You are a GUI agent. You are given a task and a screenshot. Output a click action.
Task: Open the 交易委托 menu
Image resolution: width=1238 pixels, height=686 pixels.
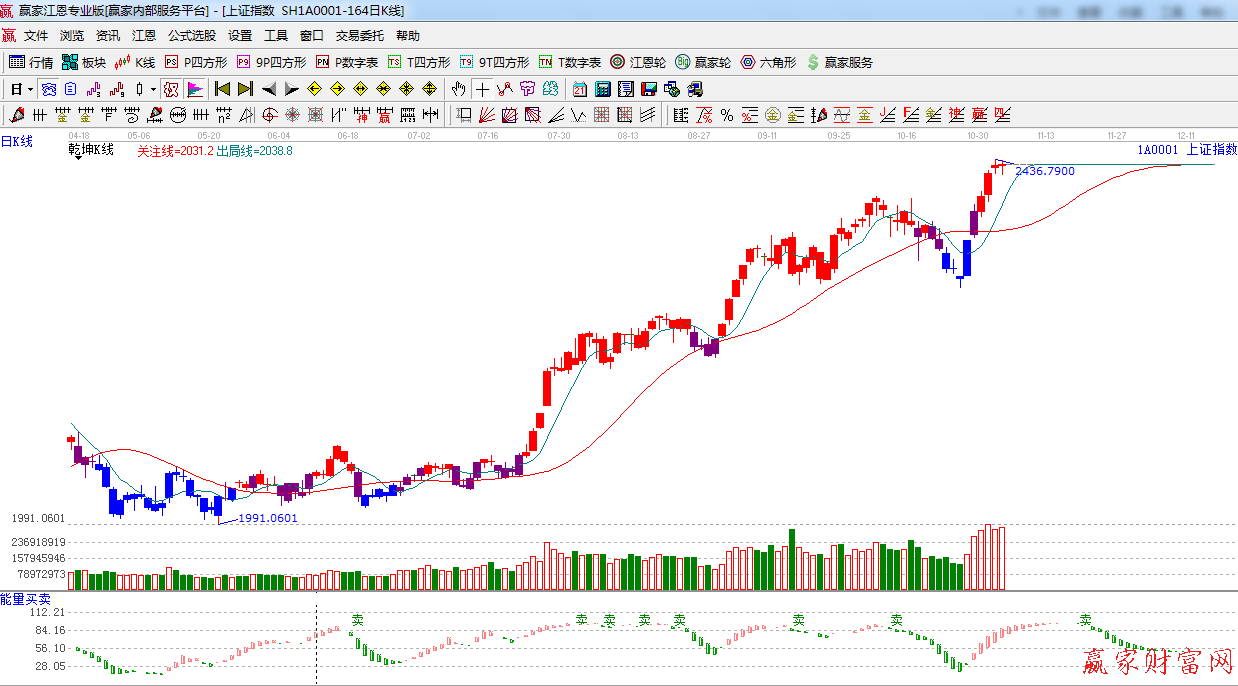[x=359, y=36]
